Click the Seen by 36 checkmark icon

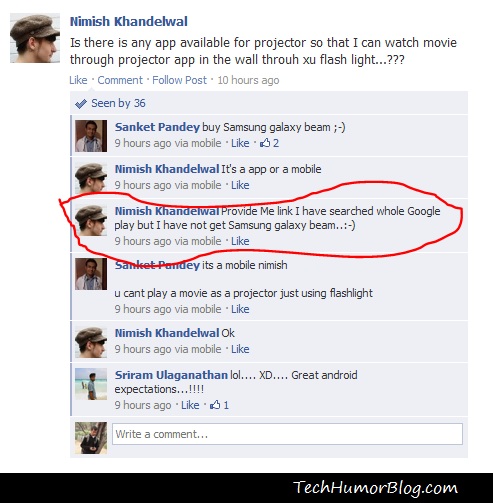81,104
